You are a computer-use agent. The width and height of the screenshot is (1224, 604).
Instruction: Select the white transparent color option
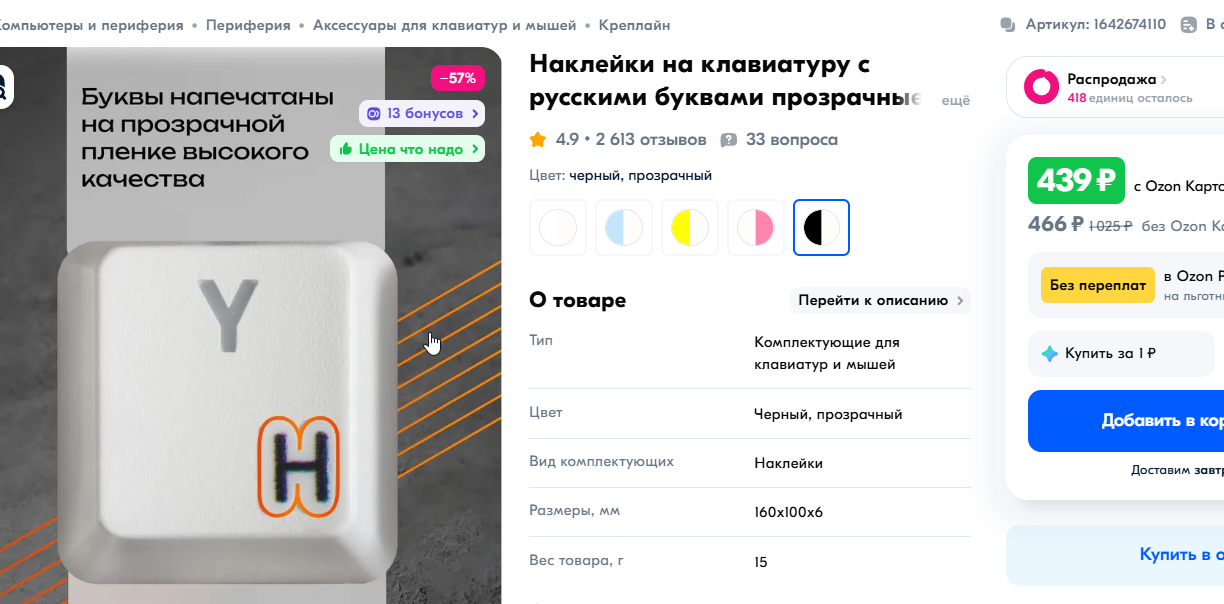558,228
